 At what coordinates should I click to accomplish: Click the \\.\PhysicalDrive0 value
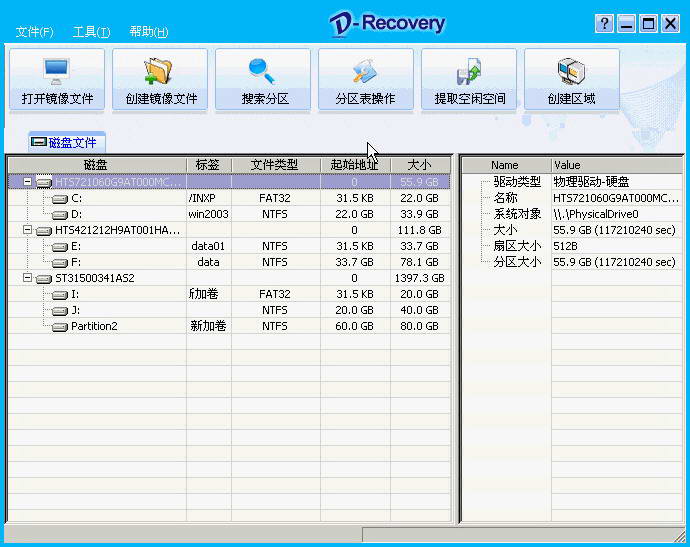point(596,215)
